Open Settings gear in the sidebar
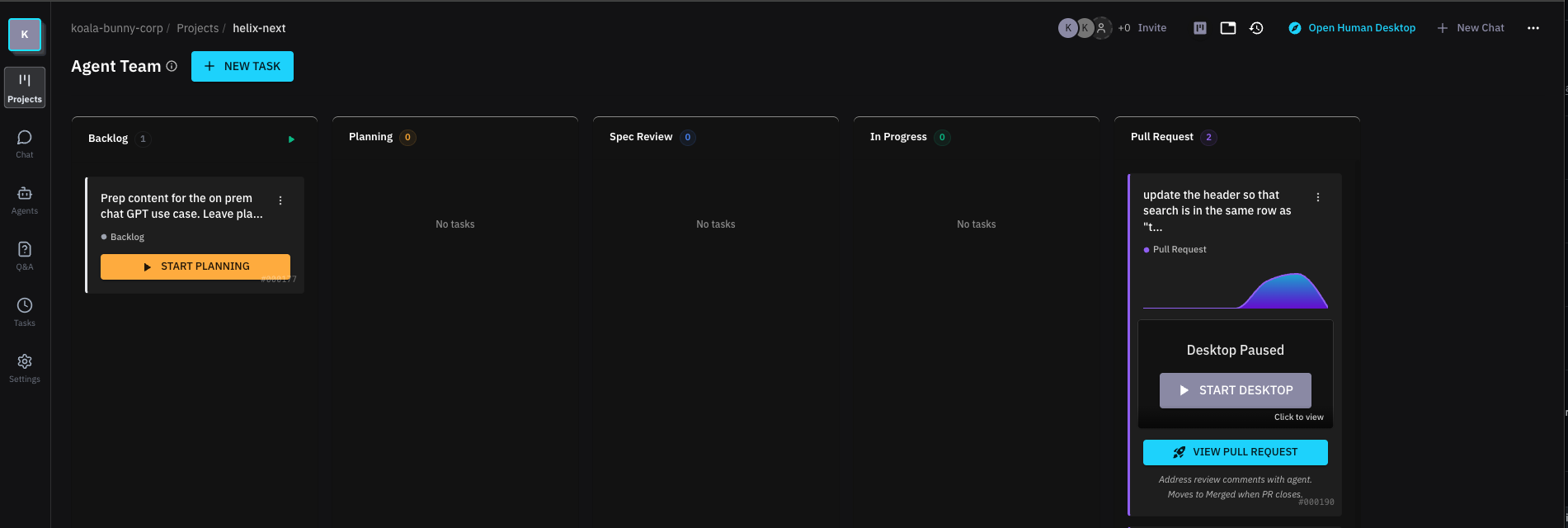Image resolution: width=1568 pixels, height=528 pixels. tap(25, 368)
